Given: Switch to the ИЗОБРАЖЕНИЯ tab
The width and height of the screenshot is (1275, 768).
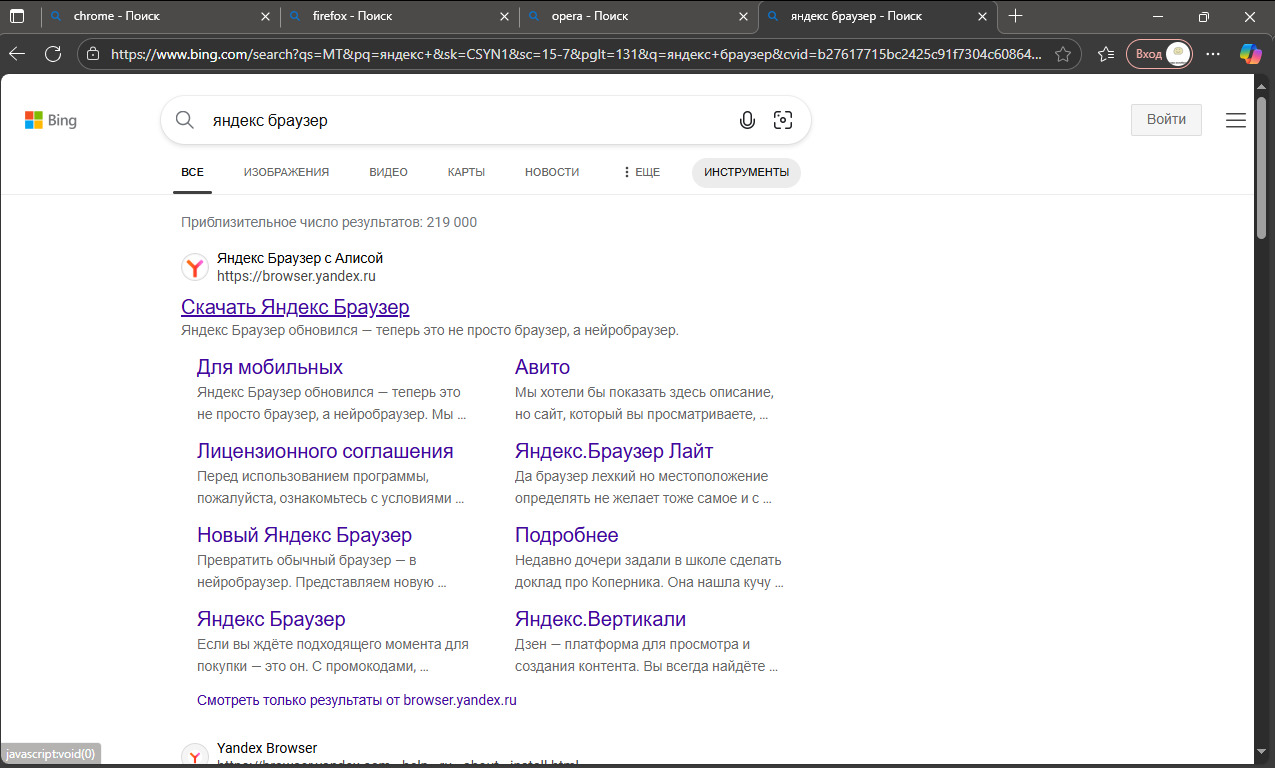Looking at the screenshot, I should click(286, 172).
